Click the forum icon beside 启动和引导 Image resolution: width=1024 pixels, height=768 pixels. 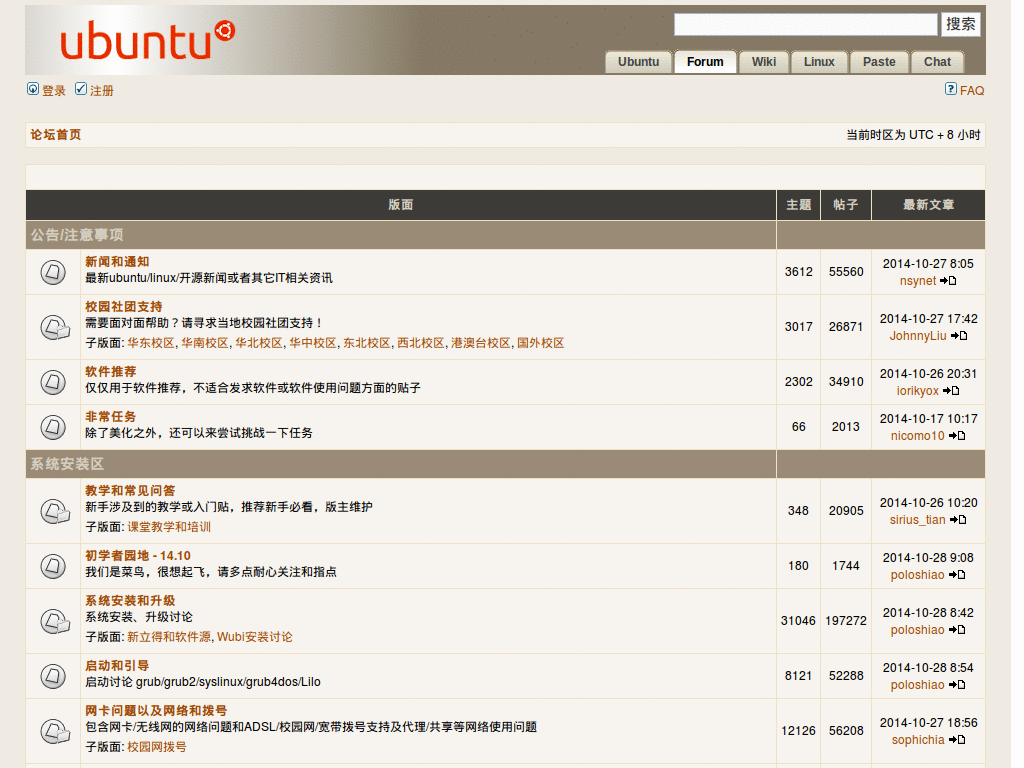pyautogui.click(x=52, y=675)
